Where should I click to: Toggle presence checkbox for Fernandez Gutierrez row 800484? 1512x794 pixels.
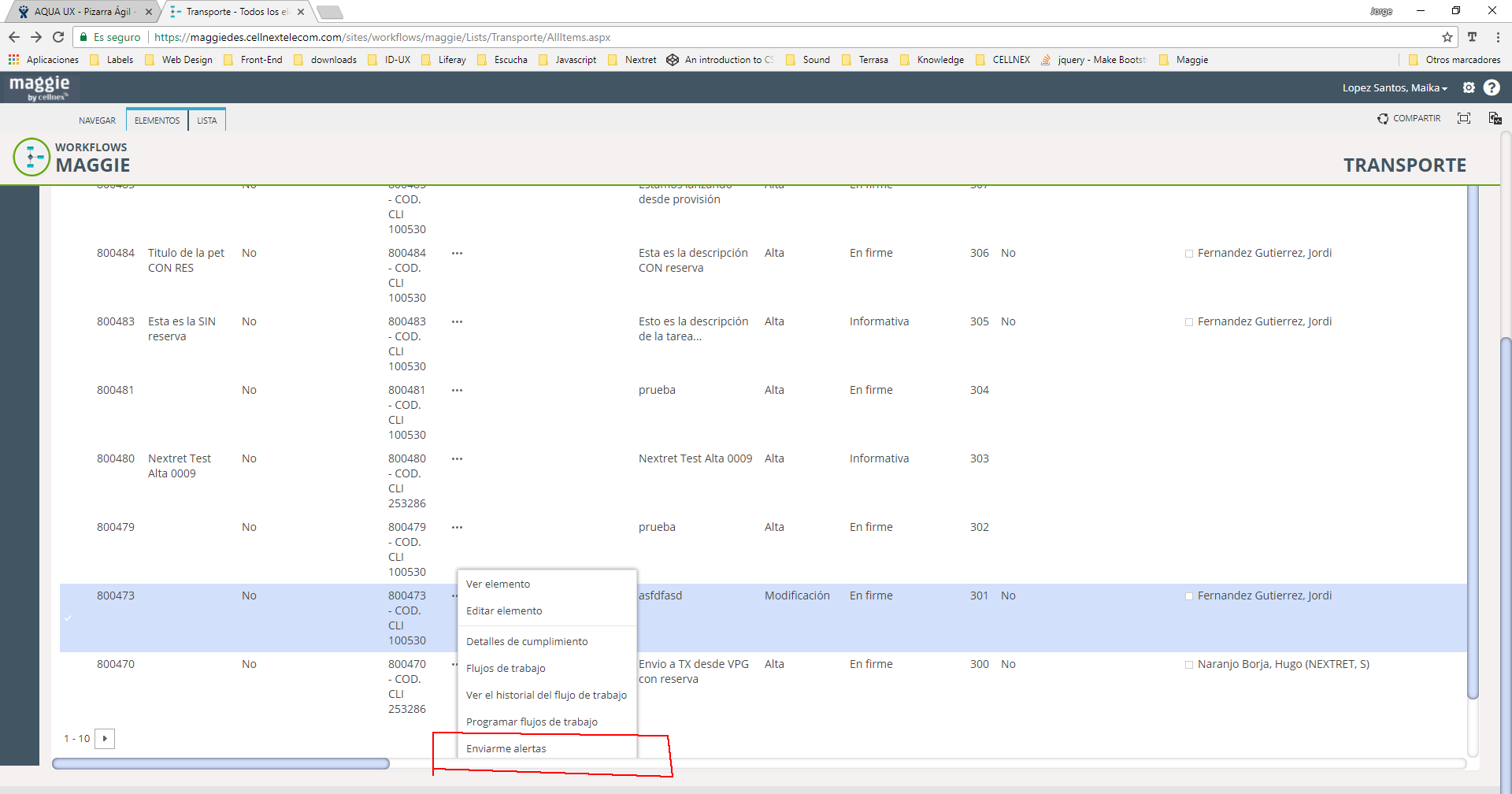point(1189,254)
